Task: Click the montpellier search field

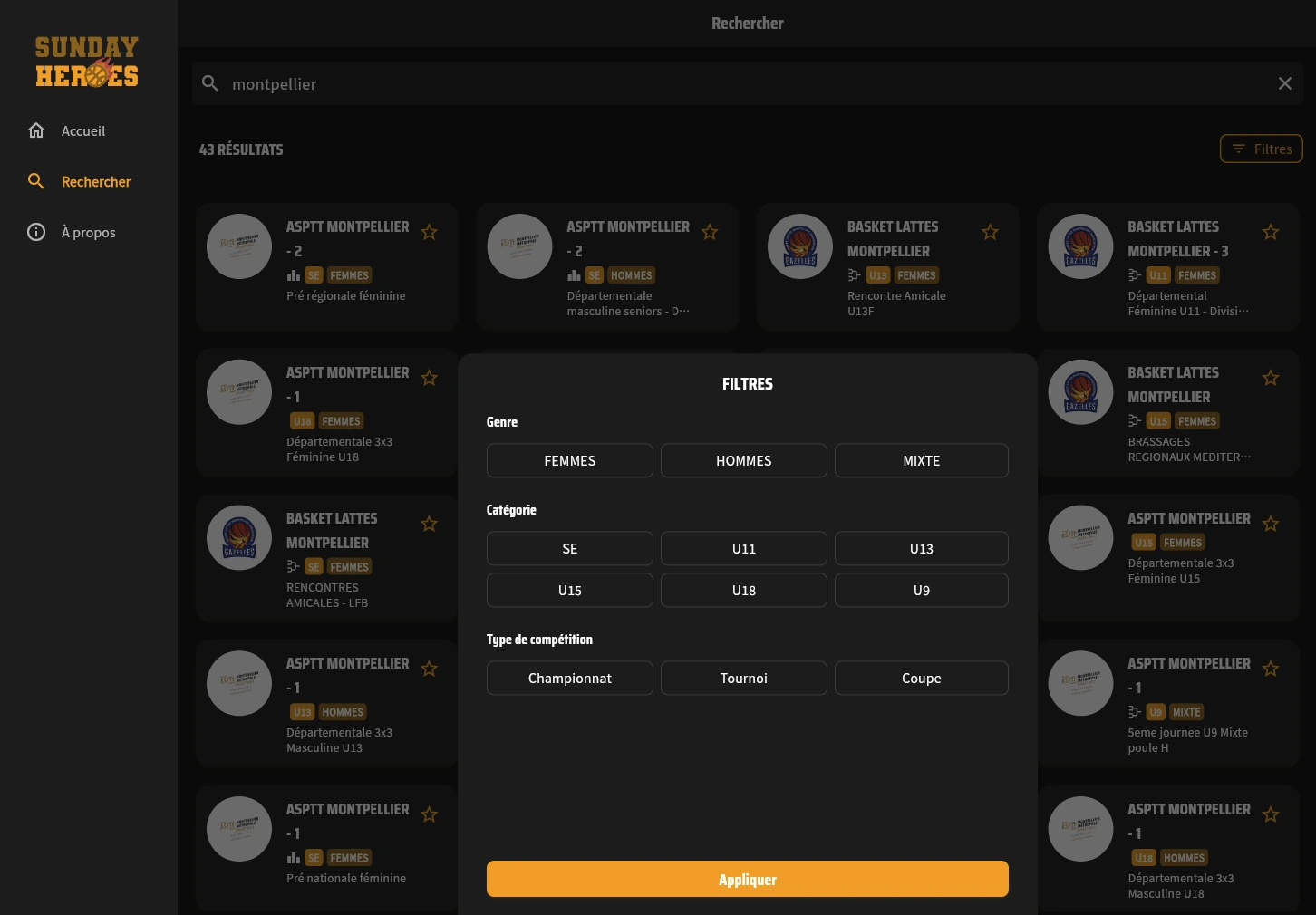Action: click(x=748, y=83)
